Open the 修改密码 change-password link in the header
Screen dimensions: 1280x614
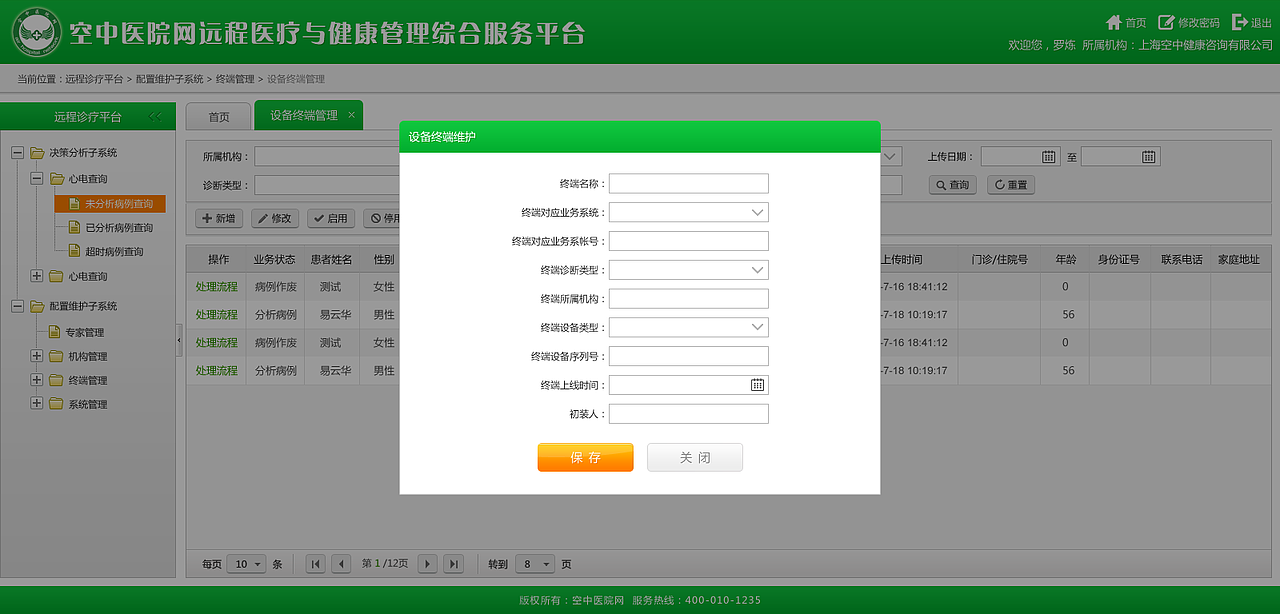pos(1189,22)
